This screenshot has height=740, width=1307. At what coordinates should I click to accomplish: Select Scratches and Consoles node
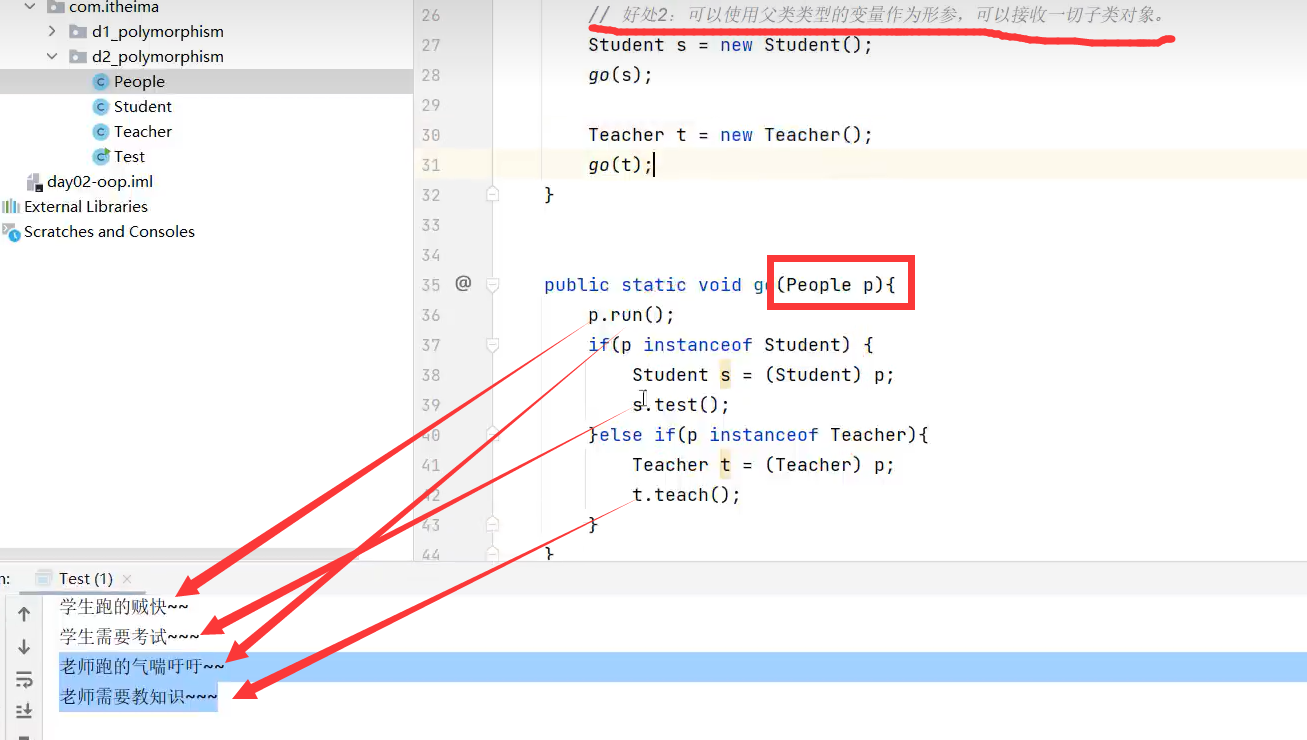(109, 232)
